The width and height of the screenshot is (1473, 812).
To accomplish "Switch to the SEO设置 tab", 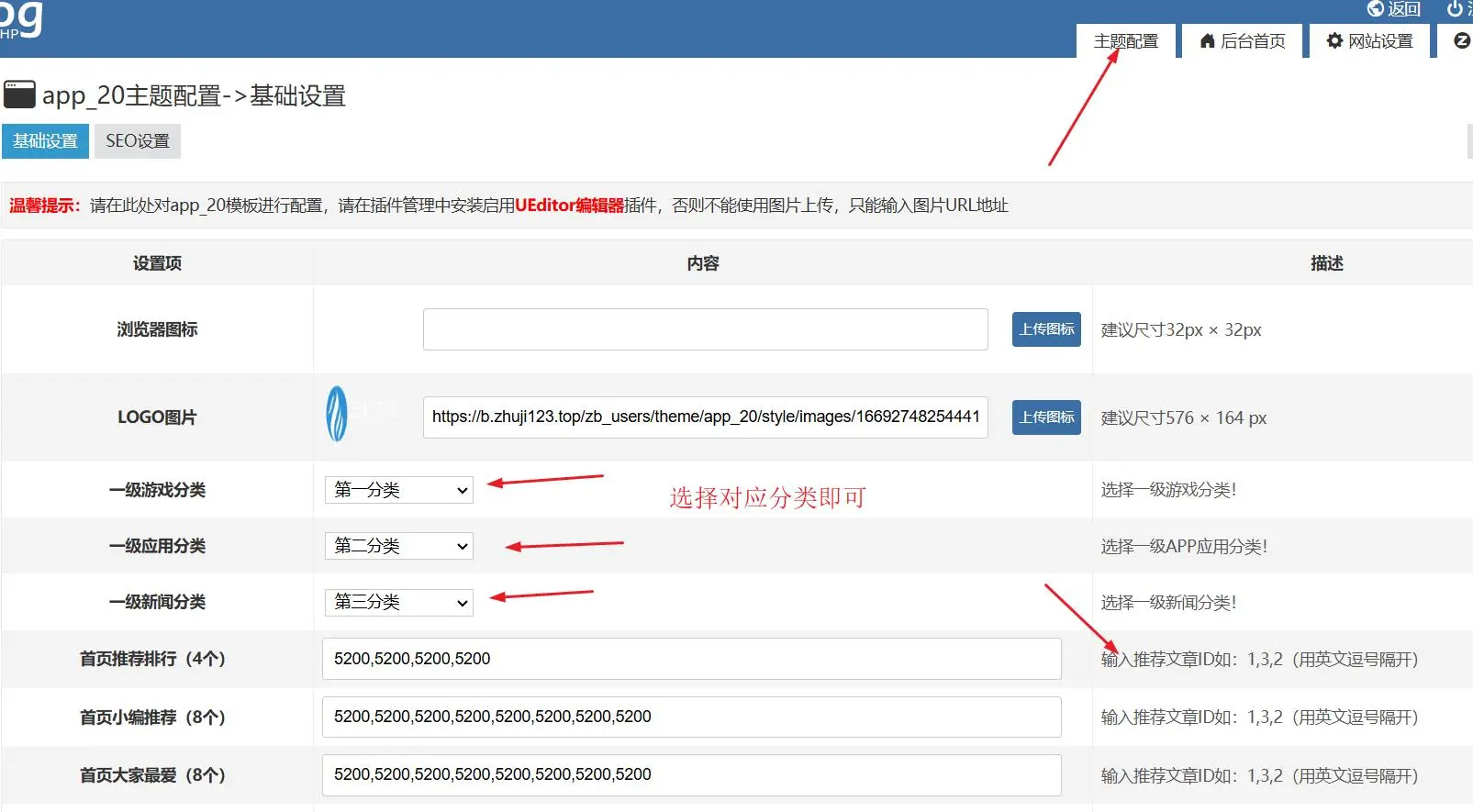I will pyautogui.click(x=138, y=141).
